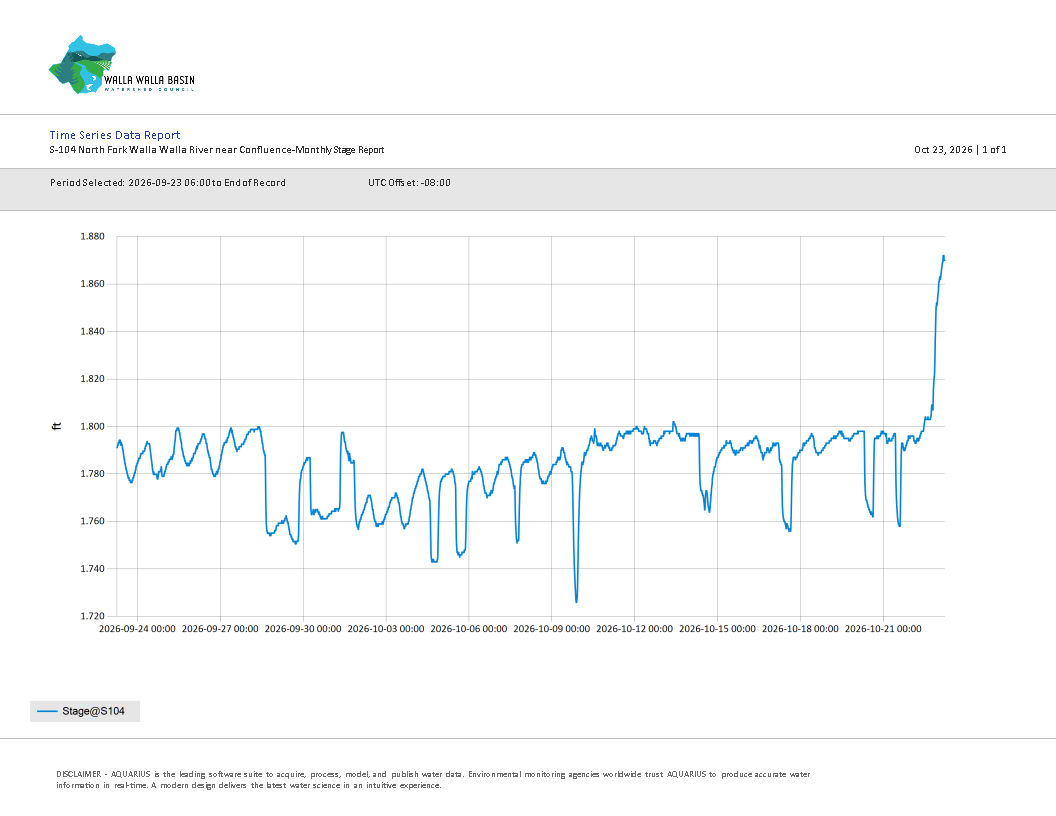Select the '2026-10-09 00:00' x-axis label
The width and height of the screenshot is (1056, 816).
pos(552,629)
